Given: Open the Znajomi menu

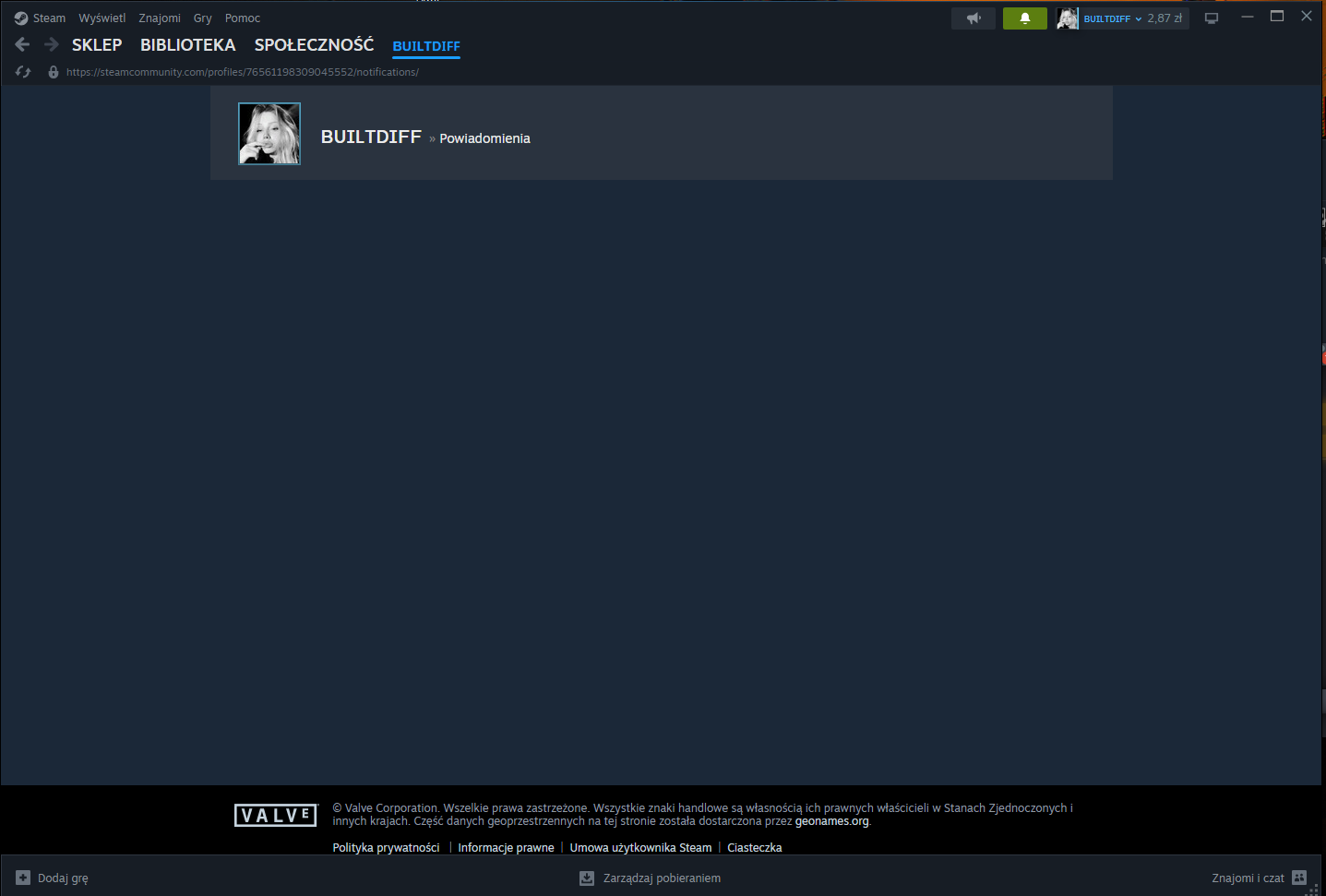Looking at the screenshot, I should coord(160,18).
